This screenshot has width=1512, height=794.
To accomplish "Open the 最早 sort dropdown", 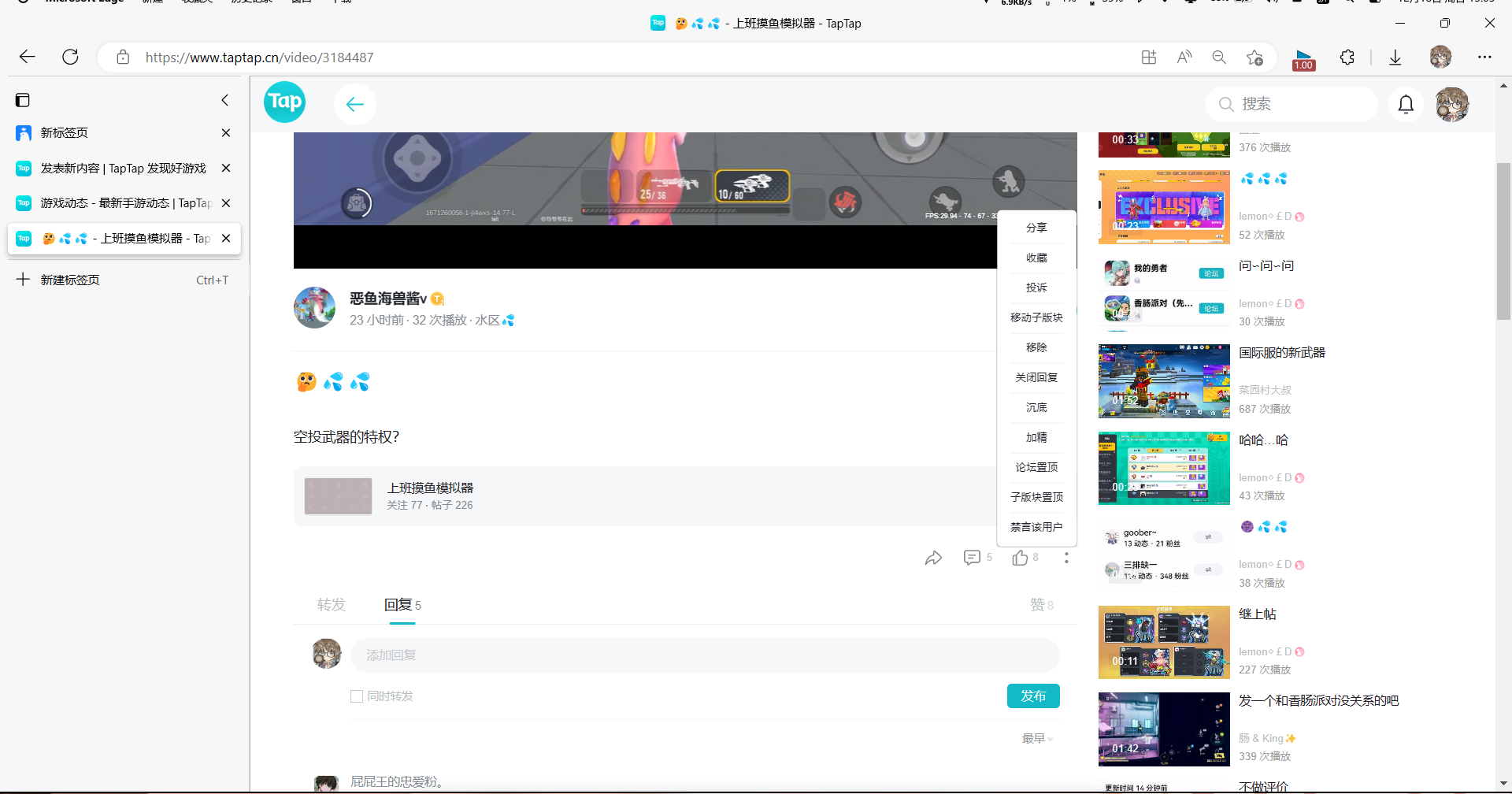I will pyautogui.click(x=1037, y=738).
